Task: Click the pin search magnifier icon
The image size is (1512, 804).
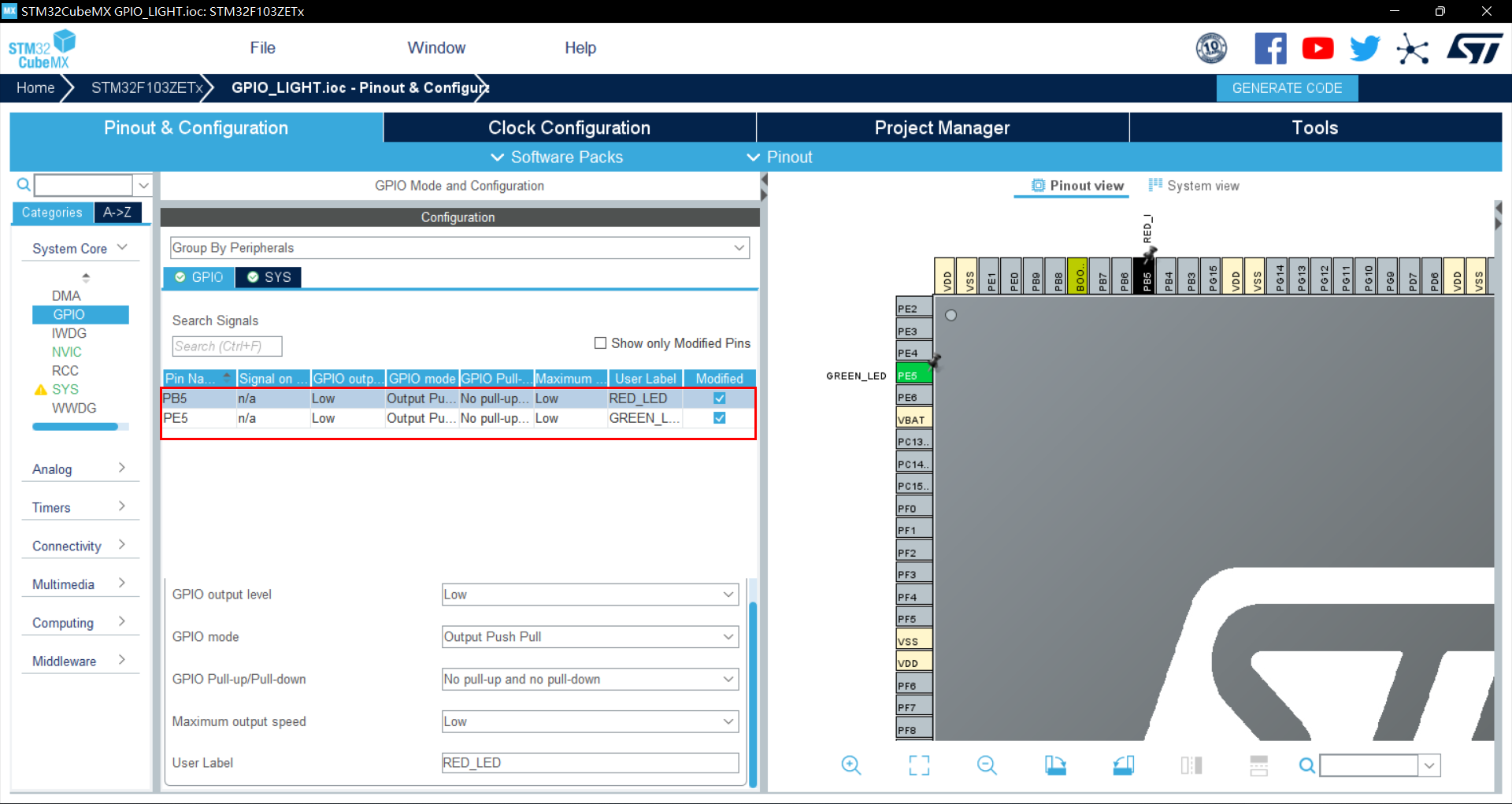Action: [1306, 765]
